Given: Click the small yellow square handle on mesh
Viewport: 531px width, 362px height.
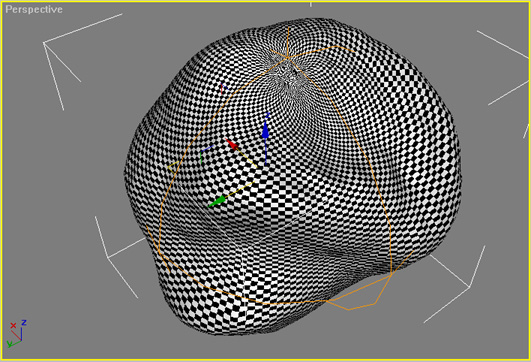Looking at the screenshot, I should coord(173,167).
